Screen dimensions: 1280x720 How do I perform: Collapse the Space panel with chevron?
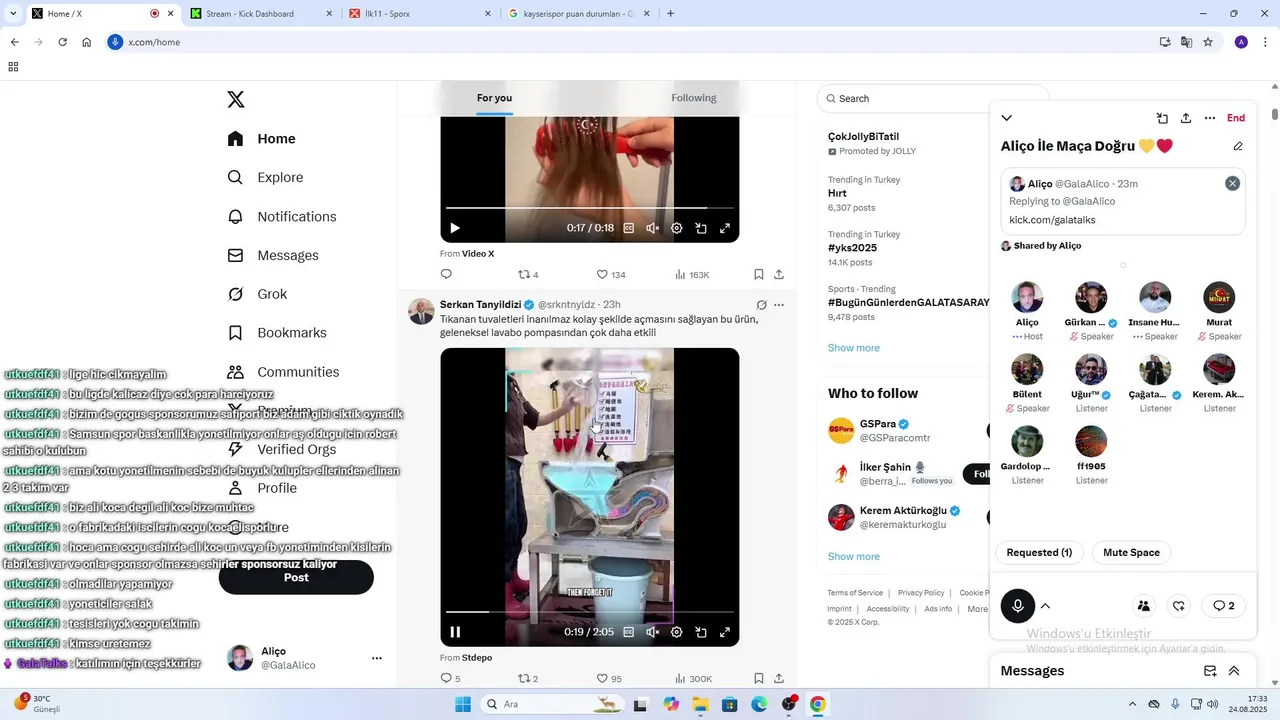click(1007, 118)
